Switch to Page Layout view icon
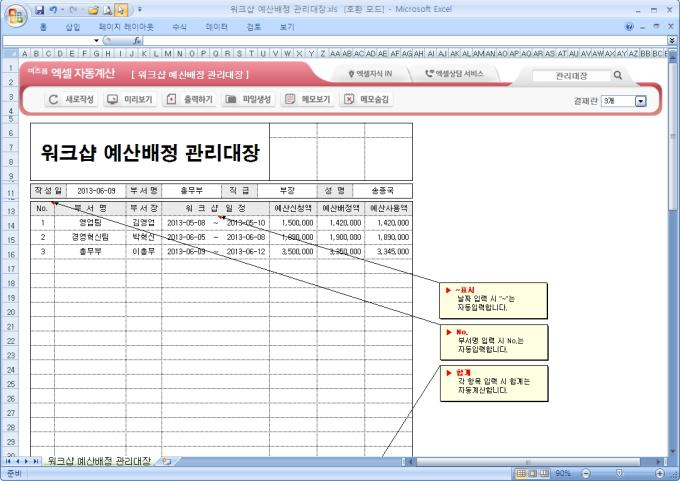The image size is (680, 481). click(x=533, y=473)
